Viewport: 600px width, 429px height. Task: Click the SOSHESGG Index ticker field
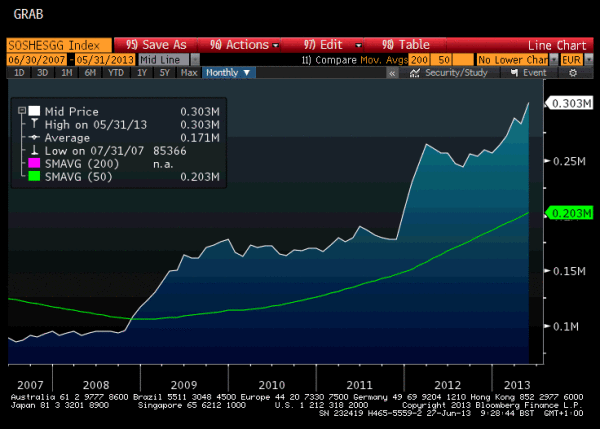pyautogui.click(x=59, y=46)
